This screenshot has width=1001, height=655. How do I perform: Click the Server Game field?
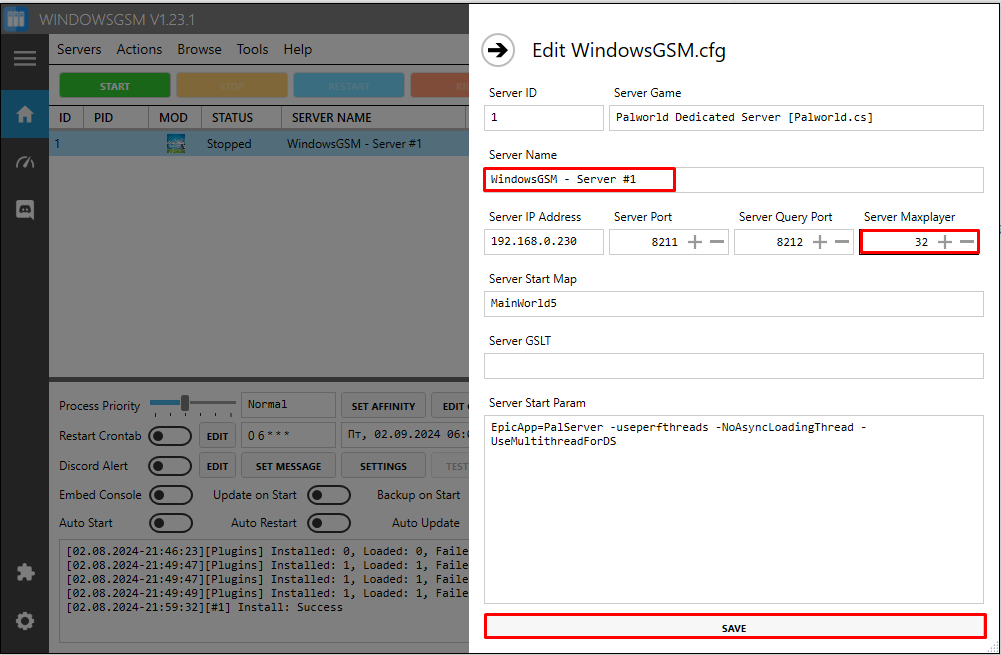pyautogui.click(x=796, y=117)
